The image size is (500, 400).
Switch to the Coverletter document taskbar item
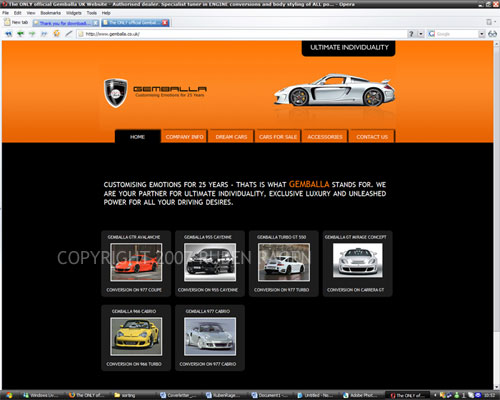[x=178, y=395]
